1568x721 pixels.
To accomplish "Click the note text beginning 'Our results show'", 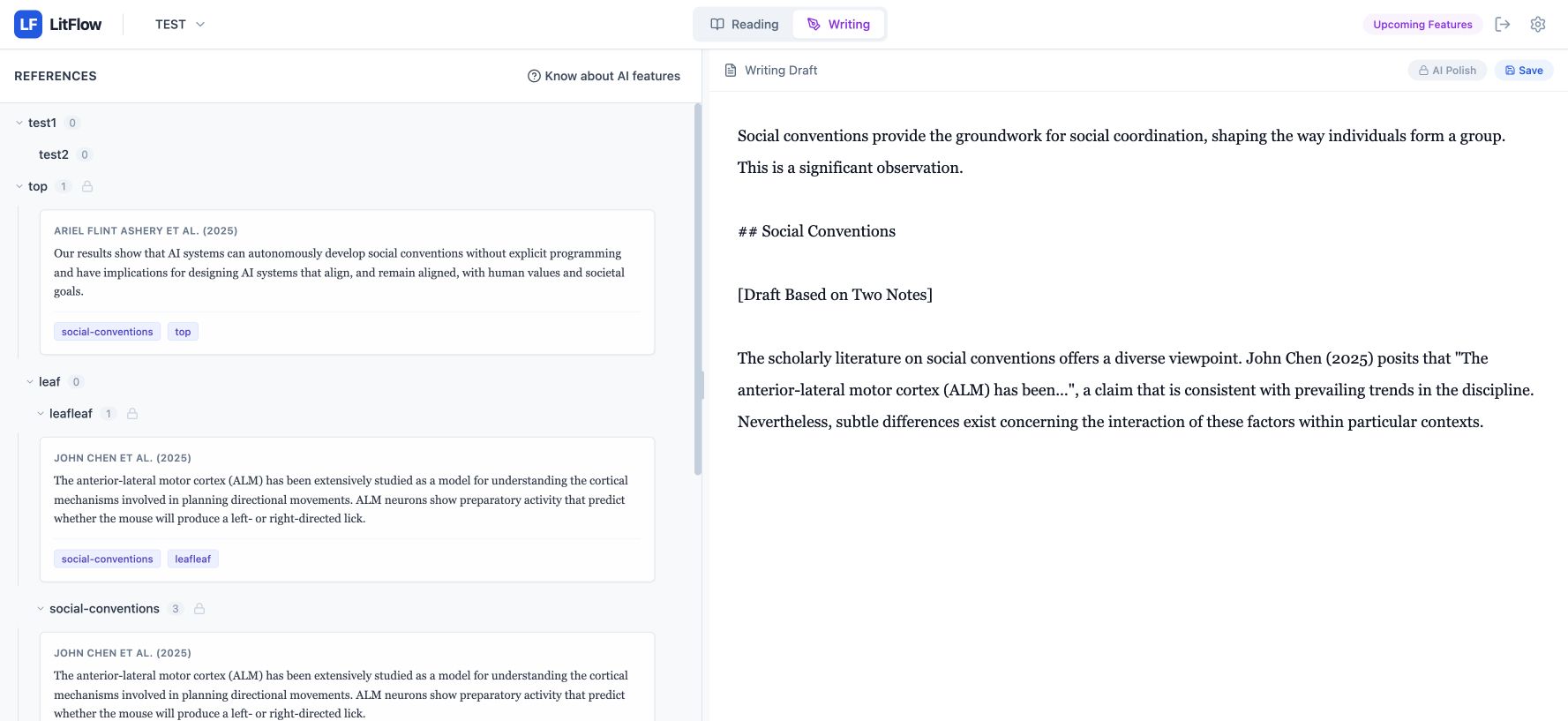I will pos(340,273).
